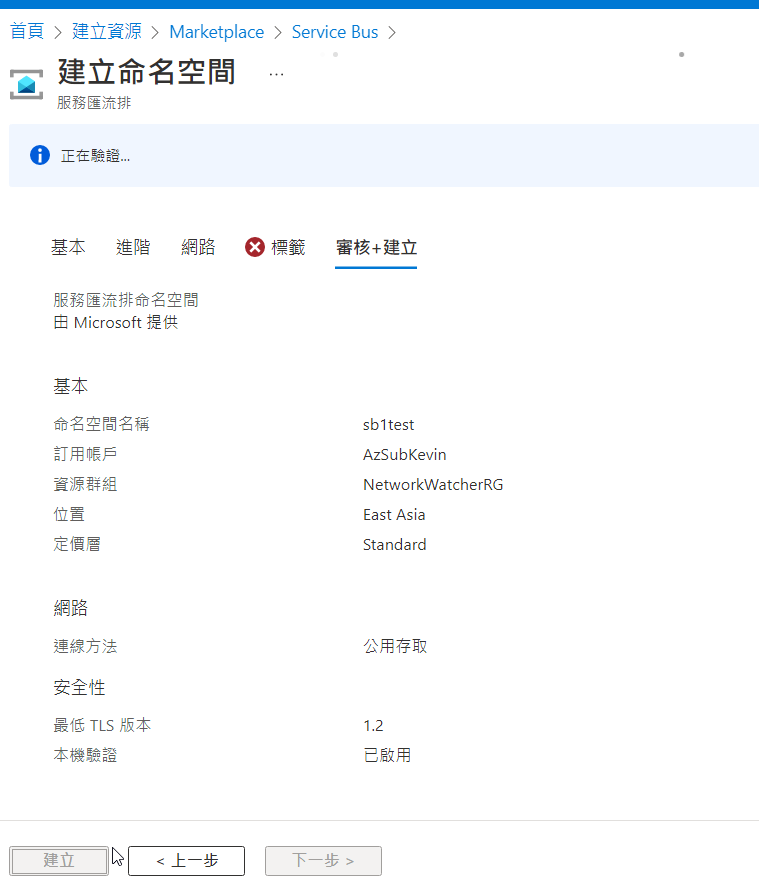Open the ellipsis more options menu
Viewport: 759px width, 885px height.
click(276, 75)
